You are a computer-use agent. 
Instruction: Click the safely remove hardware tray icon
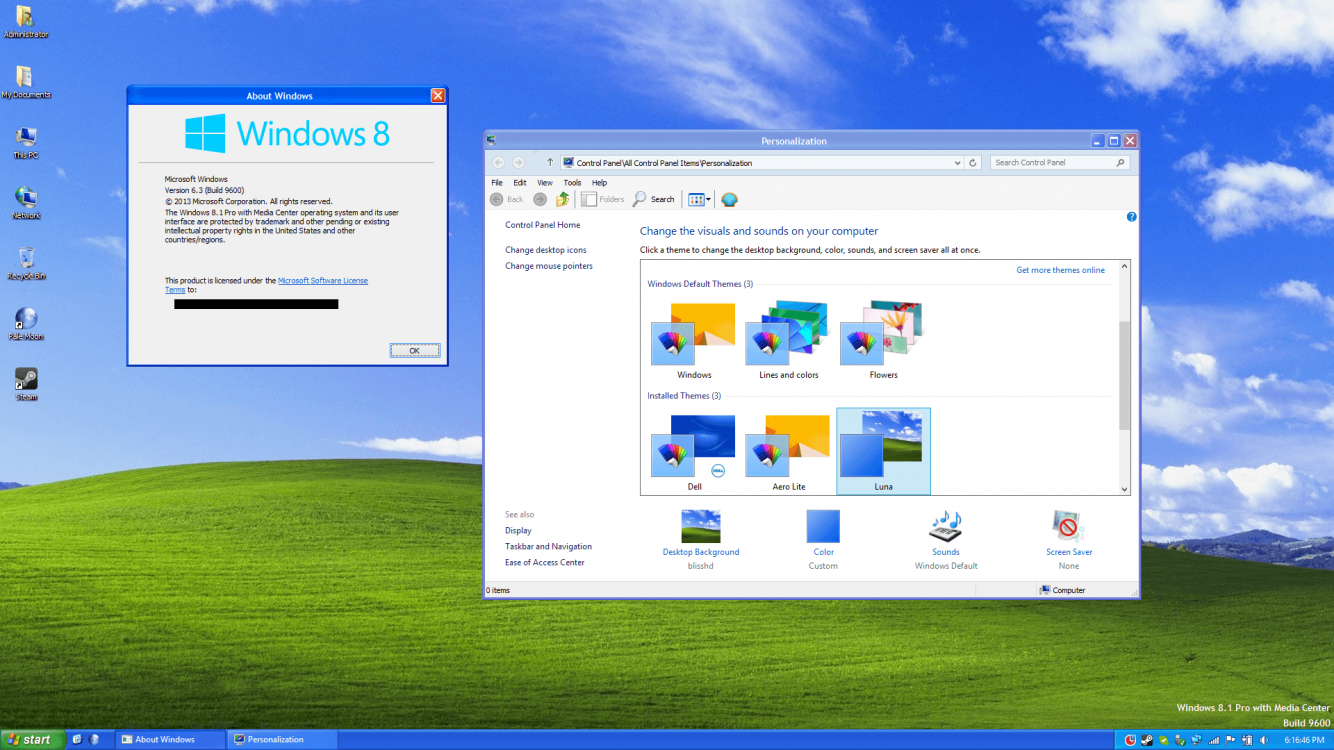[x=1180, y=740]
